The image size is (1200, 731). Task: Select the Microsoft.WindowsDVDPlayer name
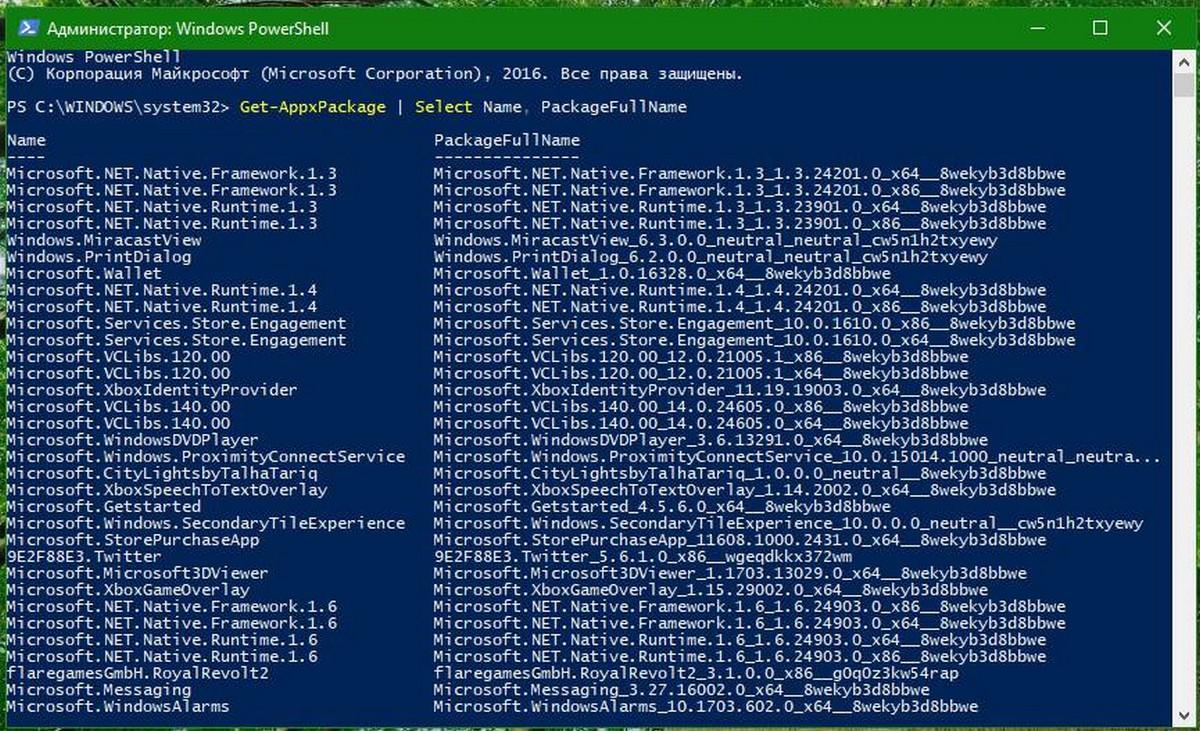coord(132,440)
